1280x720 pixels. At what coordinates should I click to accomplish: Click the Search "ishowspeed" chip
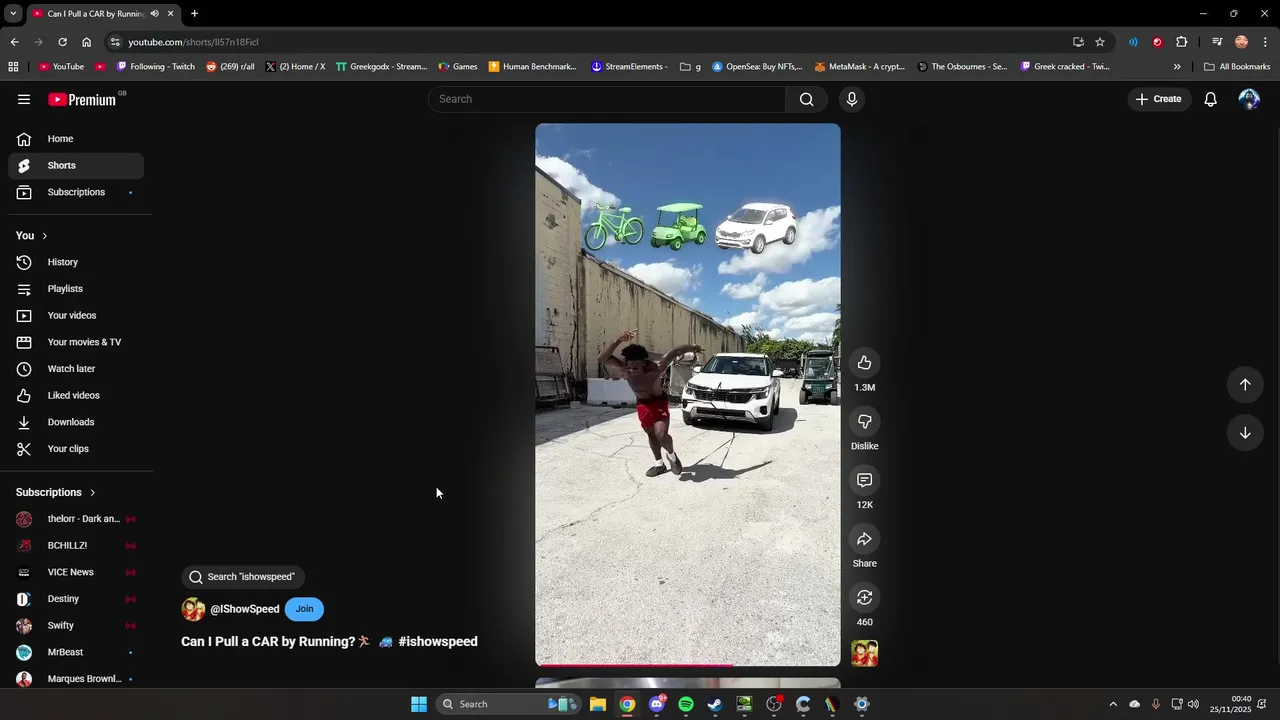click(x=242, y=577)
